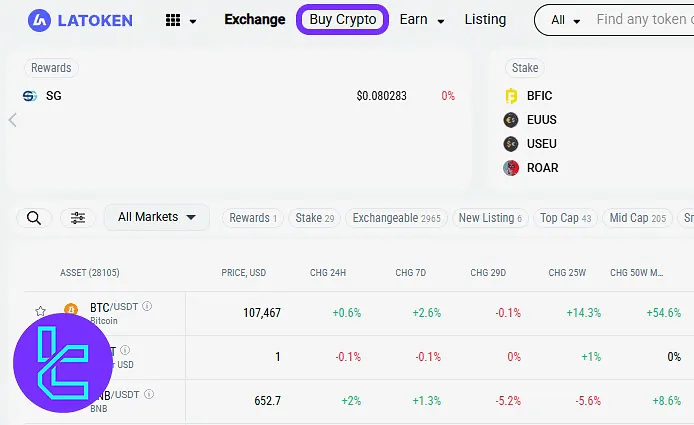694x425 pixels.
Task: Open the BFIC stake entry
Action: (x=539, y=96)
